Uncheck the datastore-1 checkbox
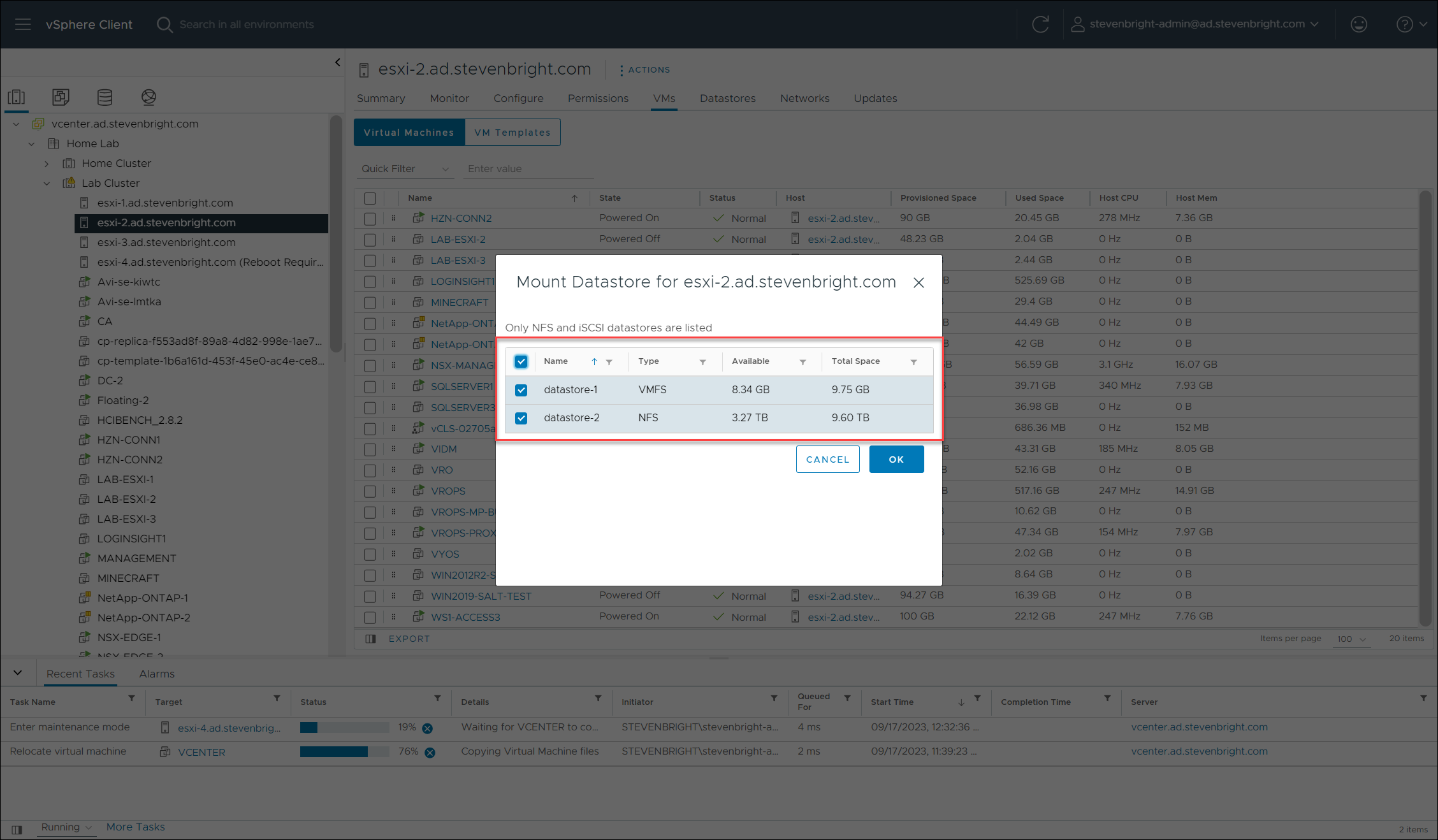The image size is (1438, 840). tap(521, 390)
